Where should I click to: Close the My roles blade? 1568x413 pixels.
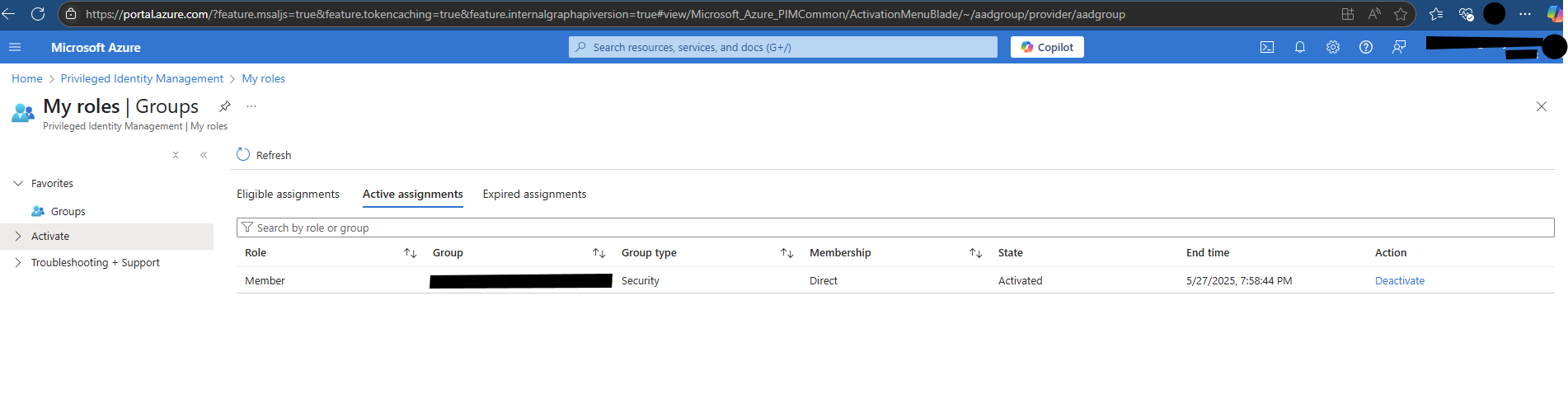coord(1542,106)
